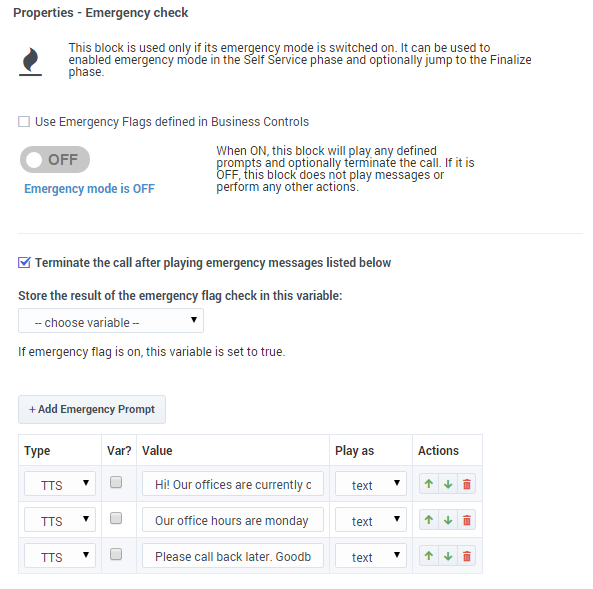Open Type dropdown for 'Please call back' row
The height and width of the screenshot is (589, 593).
point(60,556)
